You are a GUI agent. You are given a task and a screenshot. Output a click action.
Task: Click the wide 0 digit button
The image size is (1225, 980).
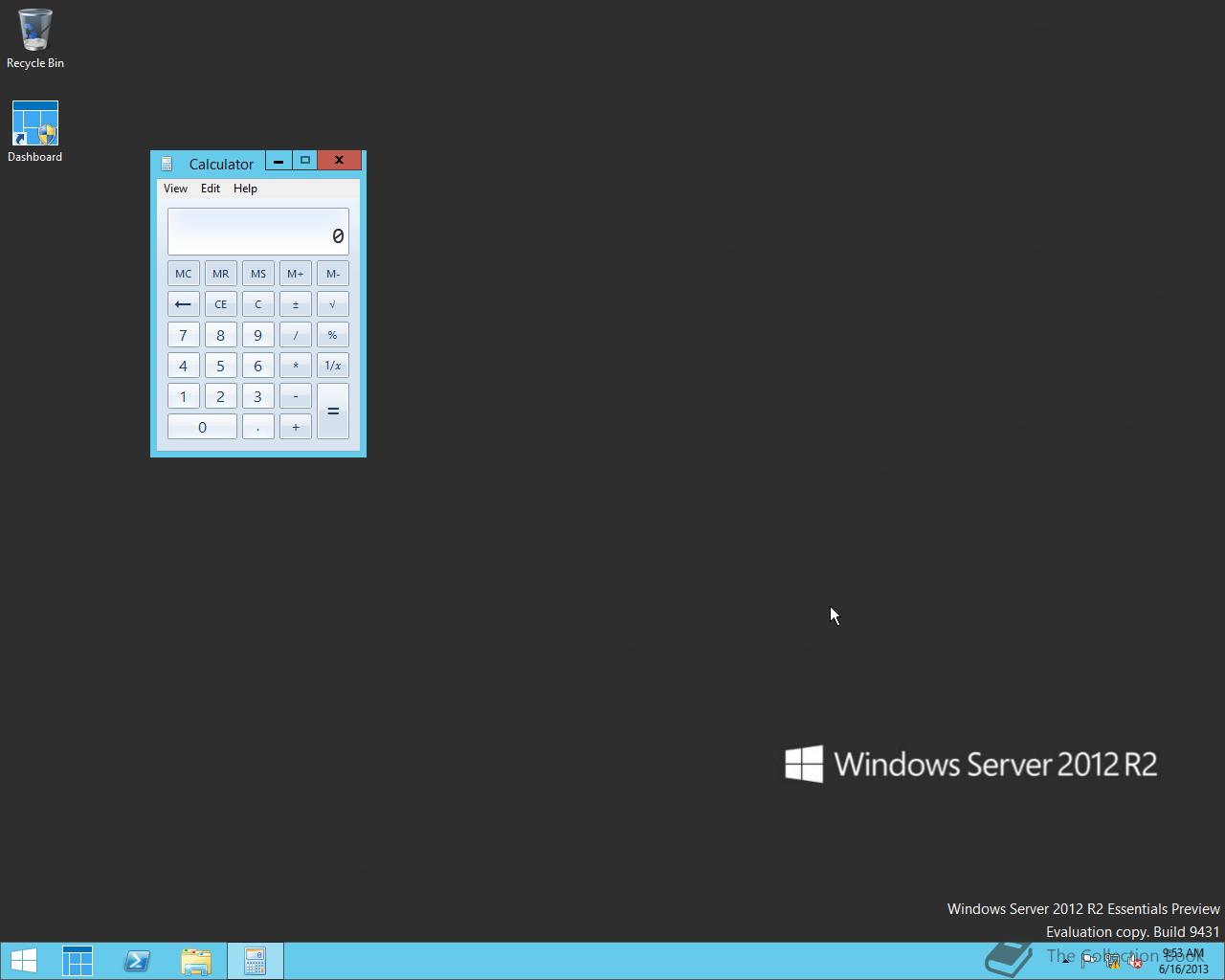pos(202,427)
